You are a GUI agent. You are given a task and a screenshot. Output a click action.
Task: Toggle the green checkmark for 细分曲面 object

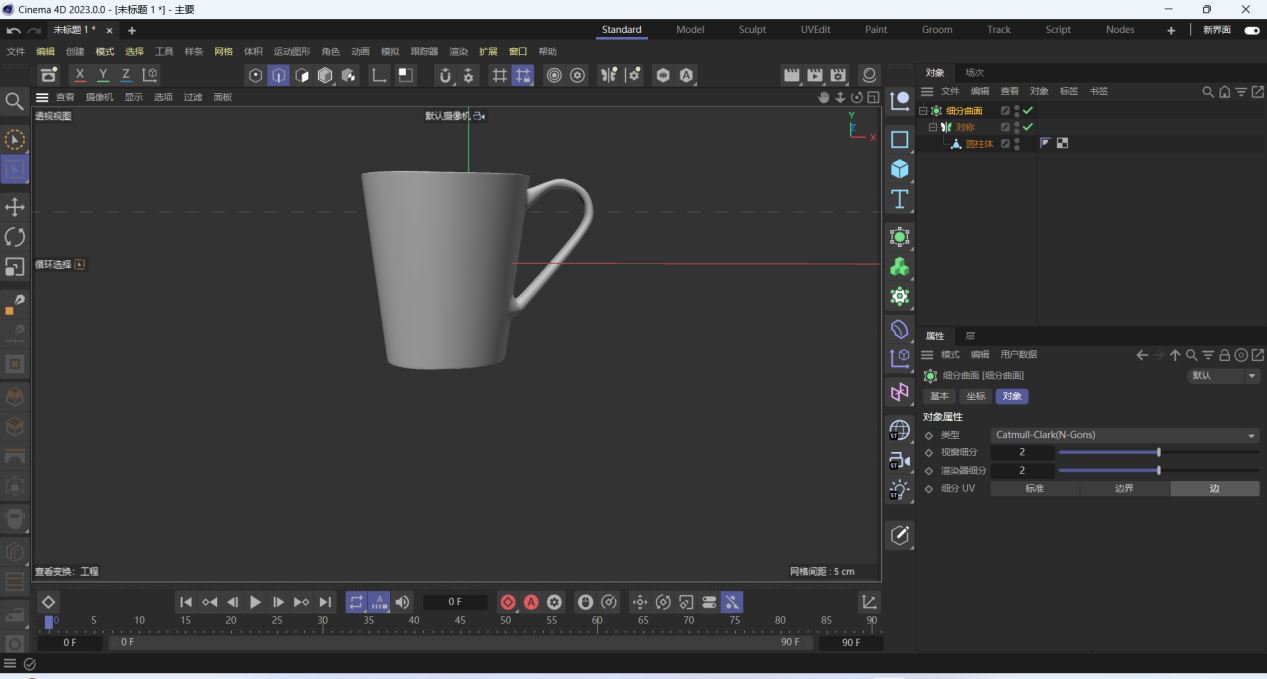point(1028,111)
